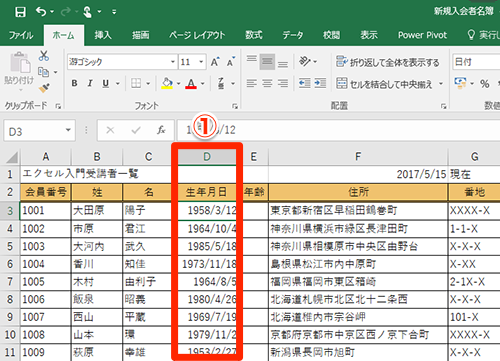Click the Save icon in quick access toolbar
This screenshot has width=500, height=361.
click(20, 12)
